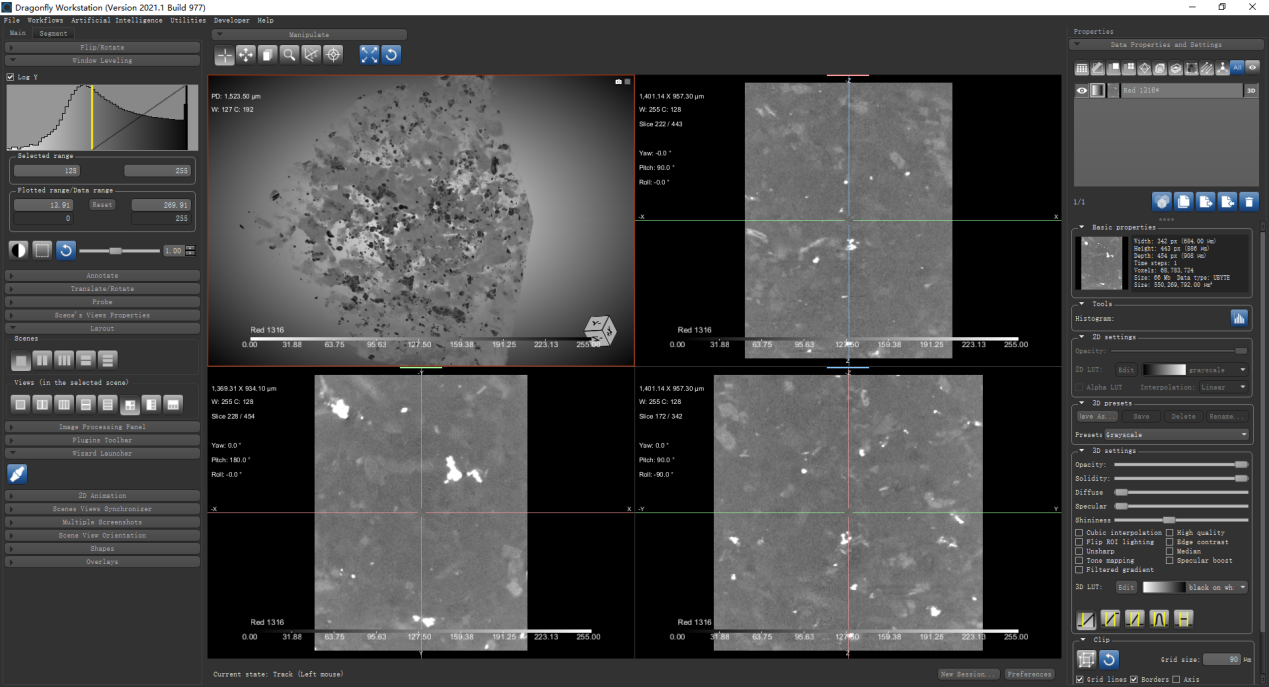Choose the two-column scene layout icon
The width and height of the screenshot is (1269, 687).
coord(42,359)
